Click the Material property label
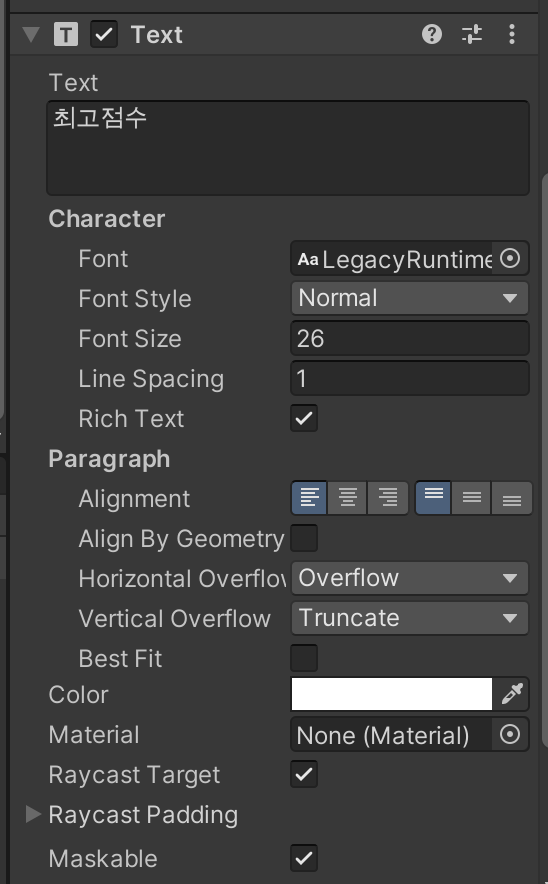548x884 pixels. [94, 735]
